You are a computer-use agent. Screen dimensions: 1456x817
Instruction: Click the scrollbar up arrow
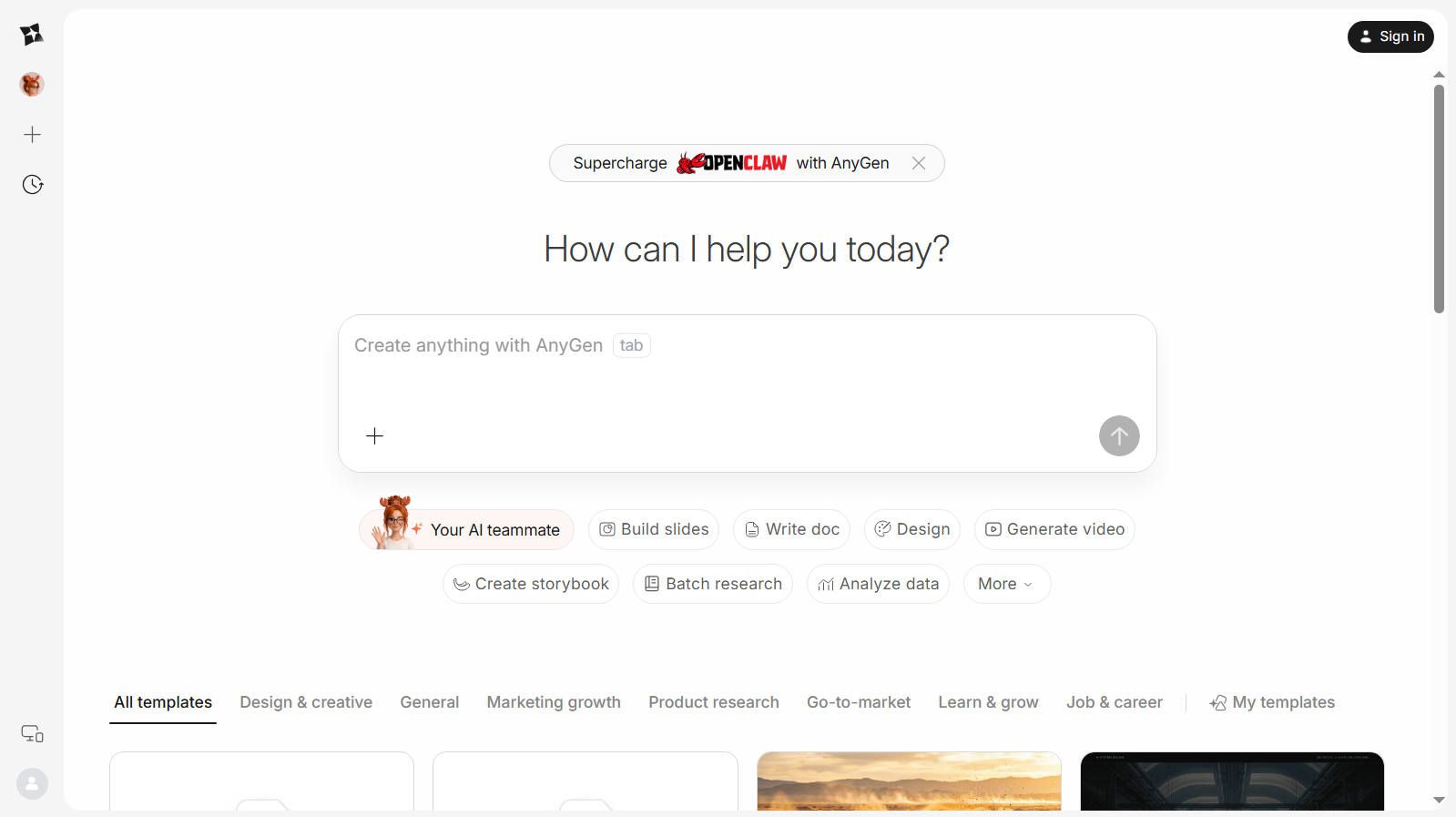click(x=1439, y=75)
